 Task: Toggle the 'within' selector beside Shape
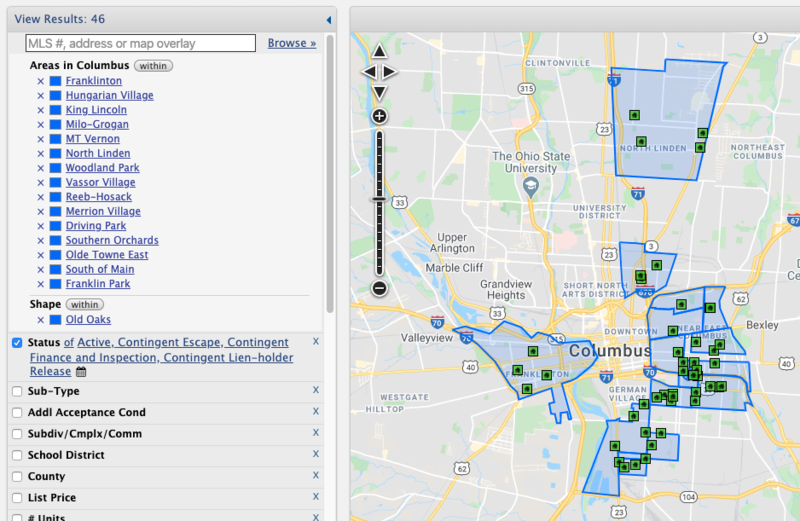coord(85,304)
